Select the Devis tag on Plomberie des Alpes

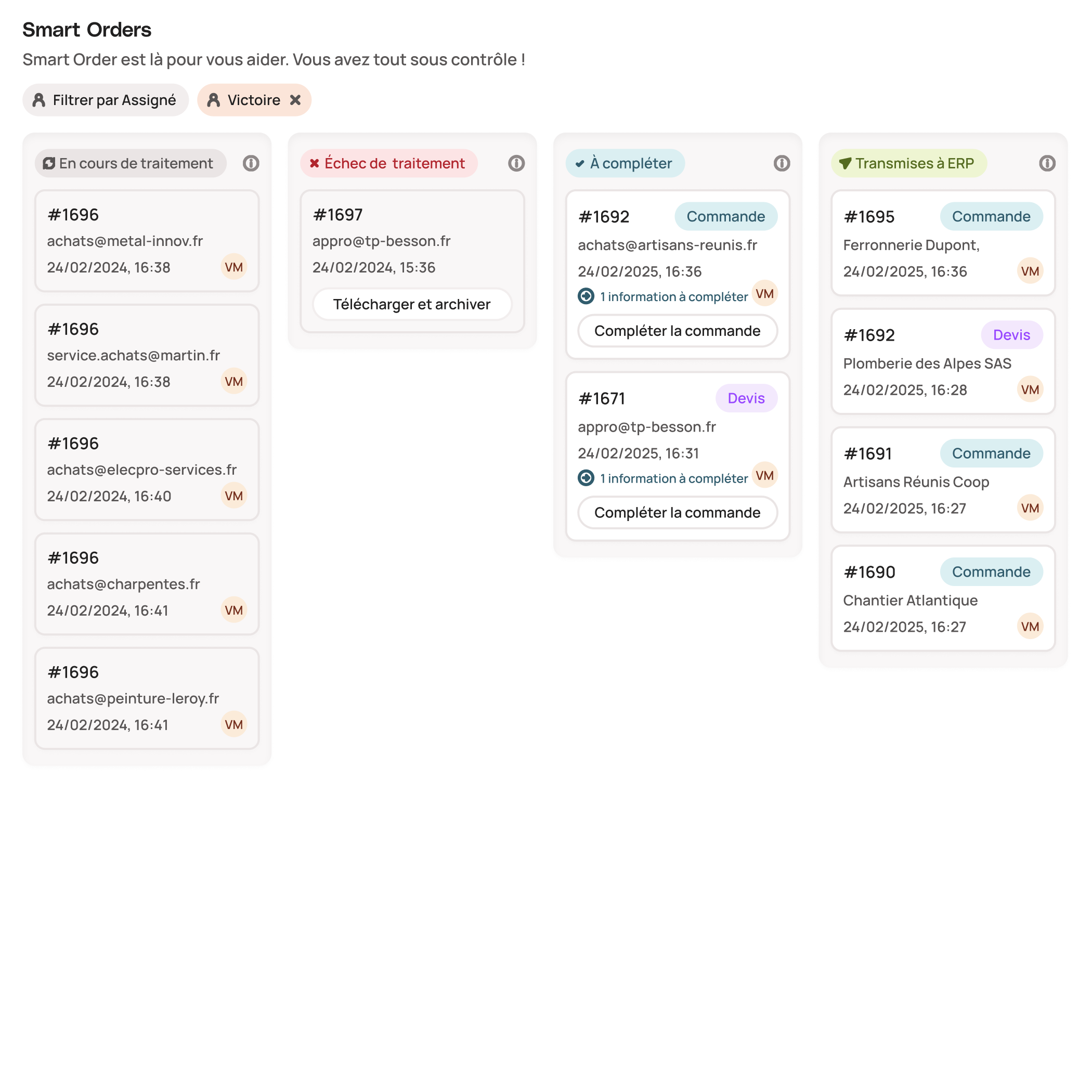(1011, 335)
